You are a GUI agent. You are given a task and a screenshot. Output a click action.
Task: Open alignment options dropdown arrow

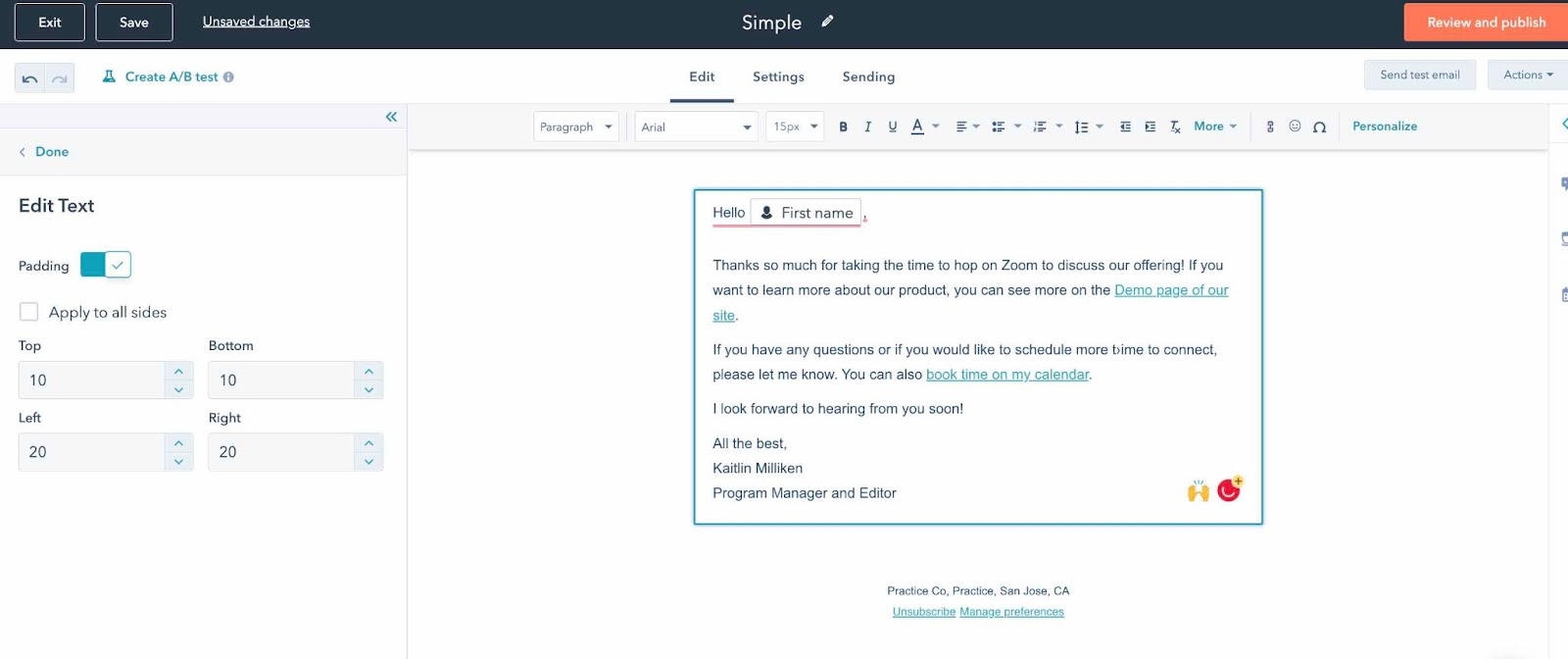(976, 127)
